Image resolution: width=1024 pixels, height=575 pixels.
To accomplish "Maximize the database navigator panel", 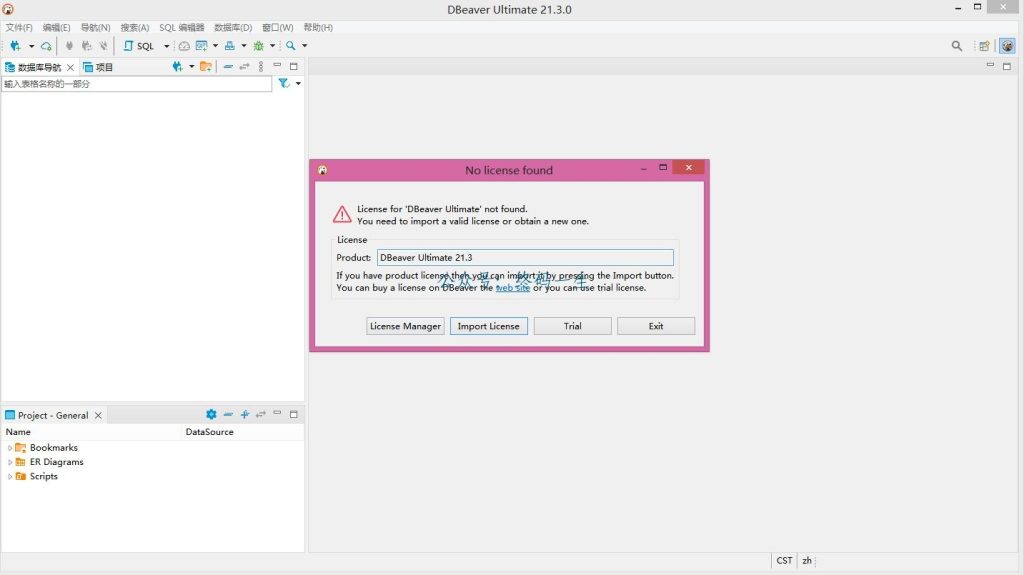I will pyautogui.click(x=294, y=66).
